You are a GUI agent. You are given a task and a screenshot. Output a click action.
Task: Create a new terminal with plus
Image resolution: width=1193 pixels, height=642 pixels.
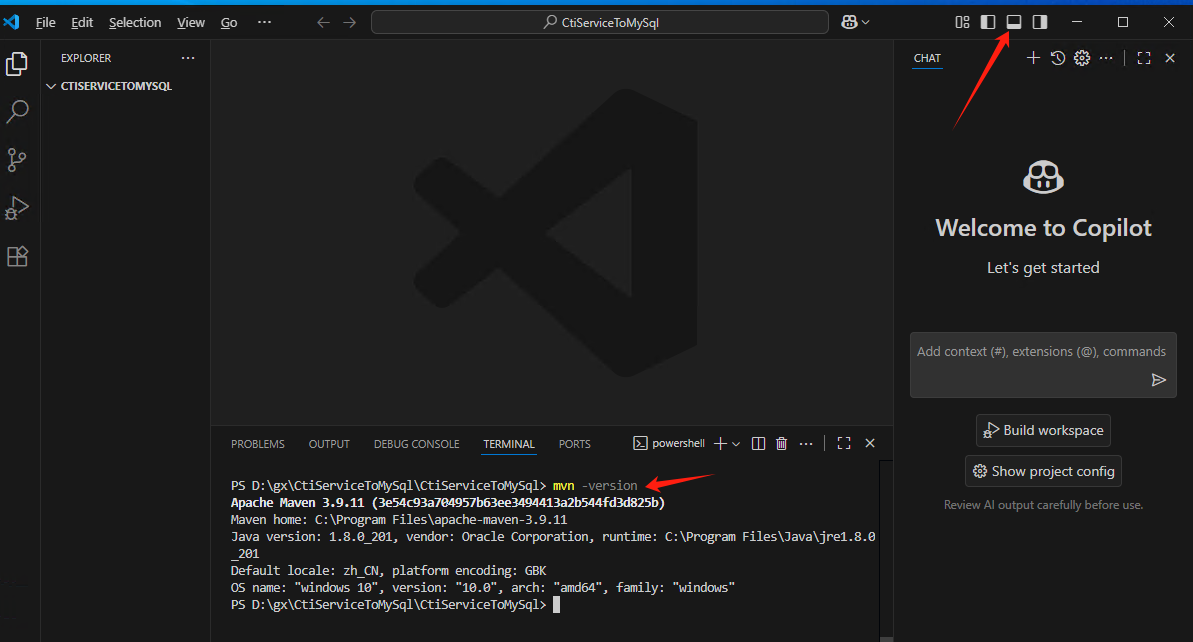(x=720, y=443)
